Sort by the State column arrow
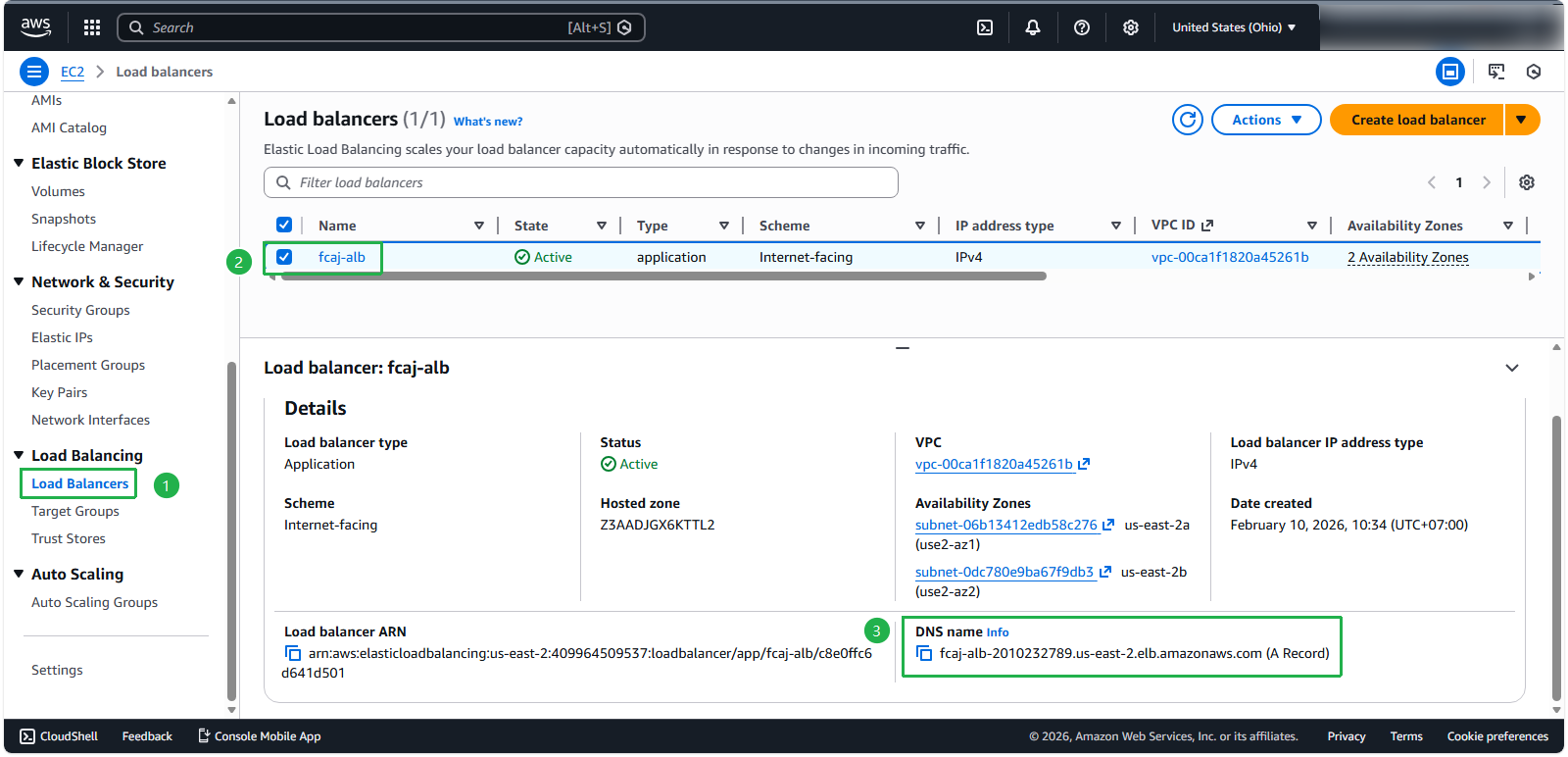1568x757 pixels. [x=602, y=226]
